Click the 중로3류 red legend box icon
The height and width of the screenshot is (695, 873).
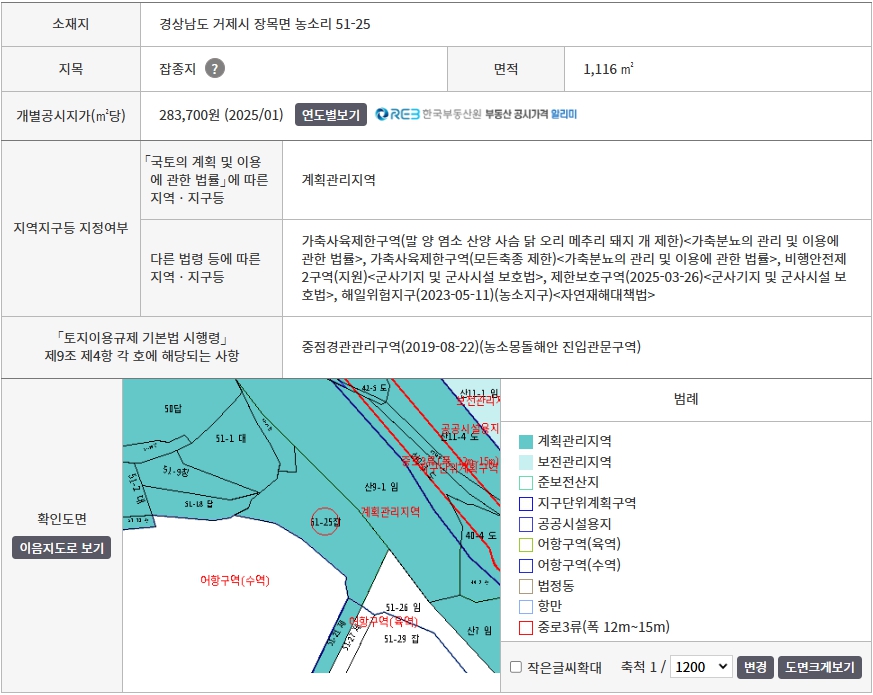[526, 627]
